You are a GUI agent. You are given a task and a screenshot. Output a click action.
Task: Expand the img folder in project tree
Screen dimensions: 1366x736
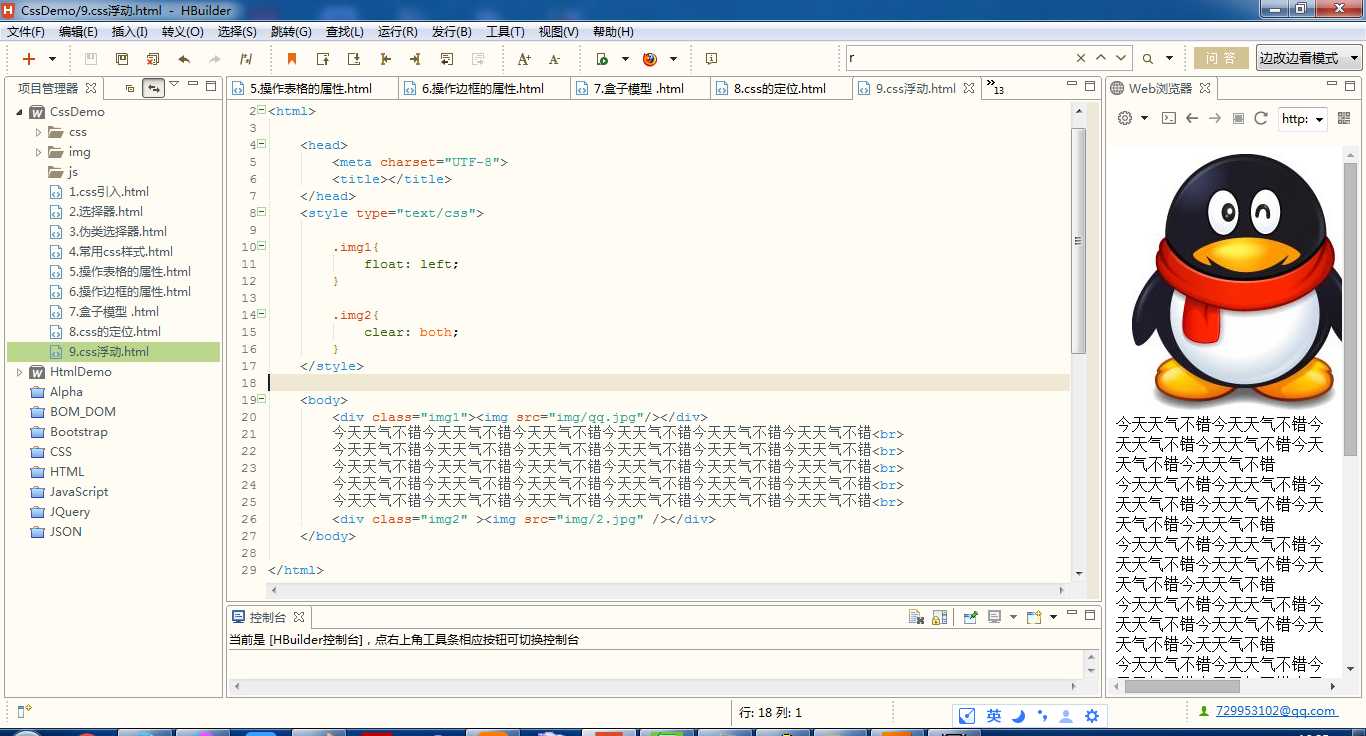[39, 152]
